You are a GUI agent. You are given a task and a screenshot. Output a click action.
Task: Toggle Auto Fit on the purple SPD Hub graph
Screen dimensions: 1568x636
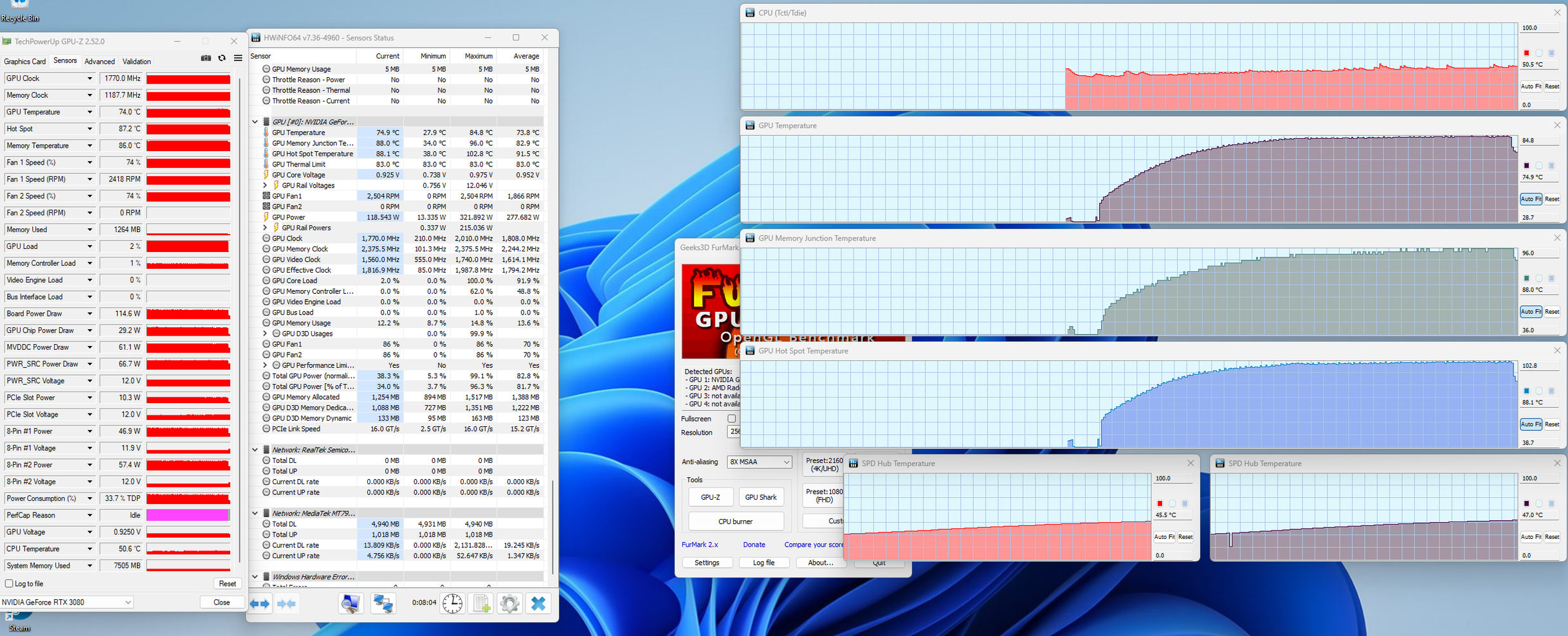click(x=1531, y=537)
